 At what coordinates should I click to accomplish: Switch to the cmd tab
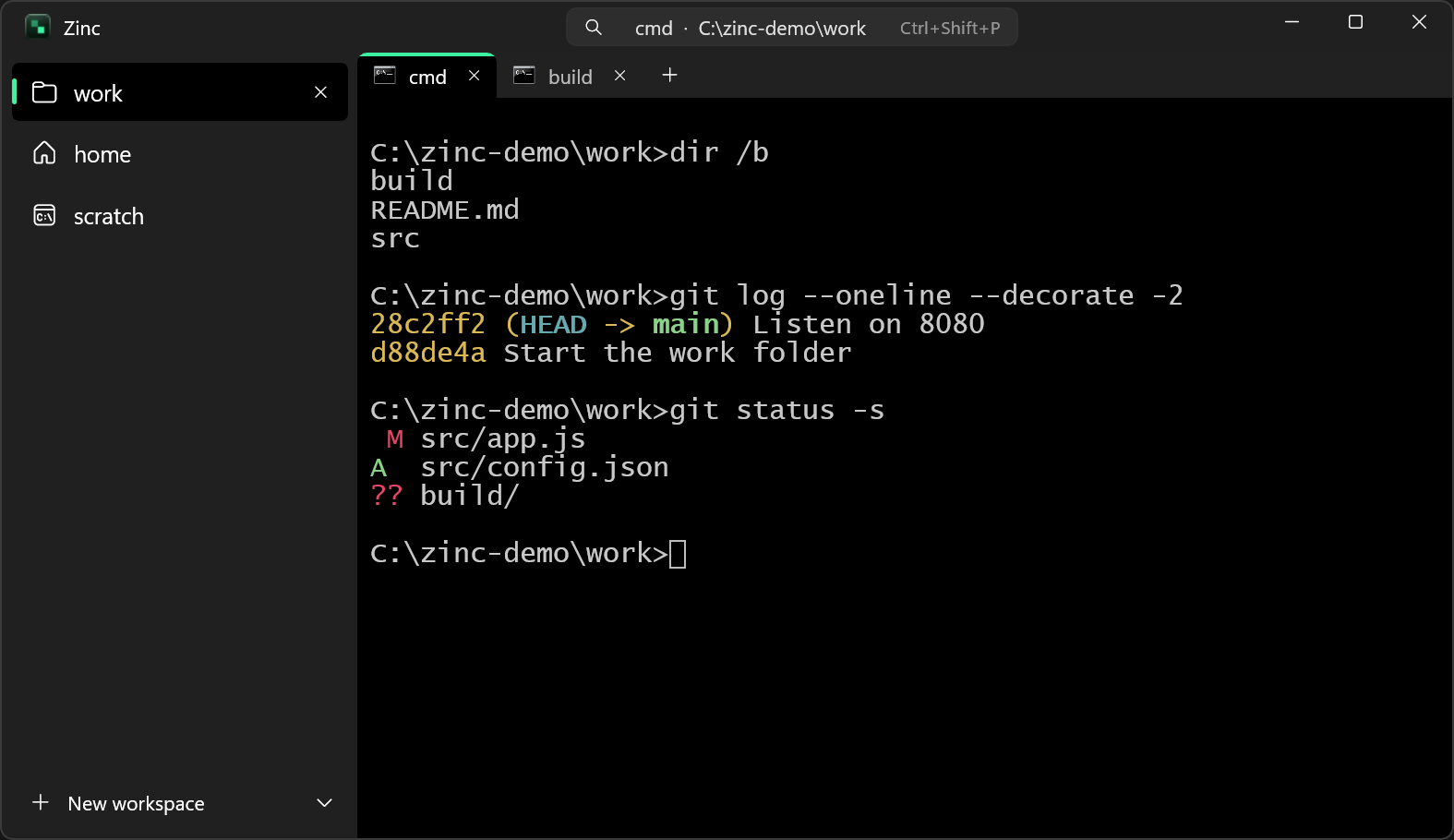click(427, 76)
